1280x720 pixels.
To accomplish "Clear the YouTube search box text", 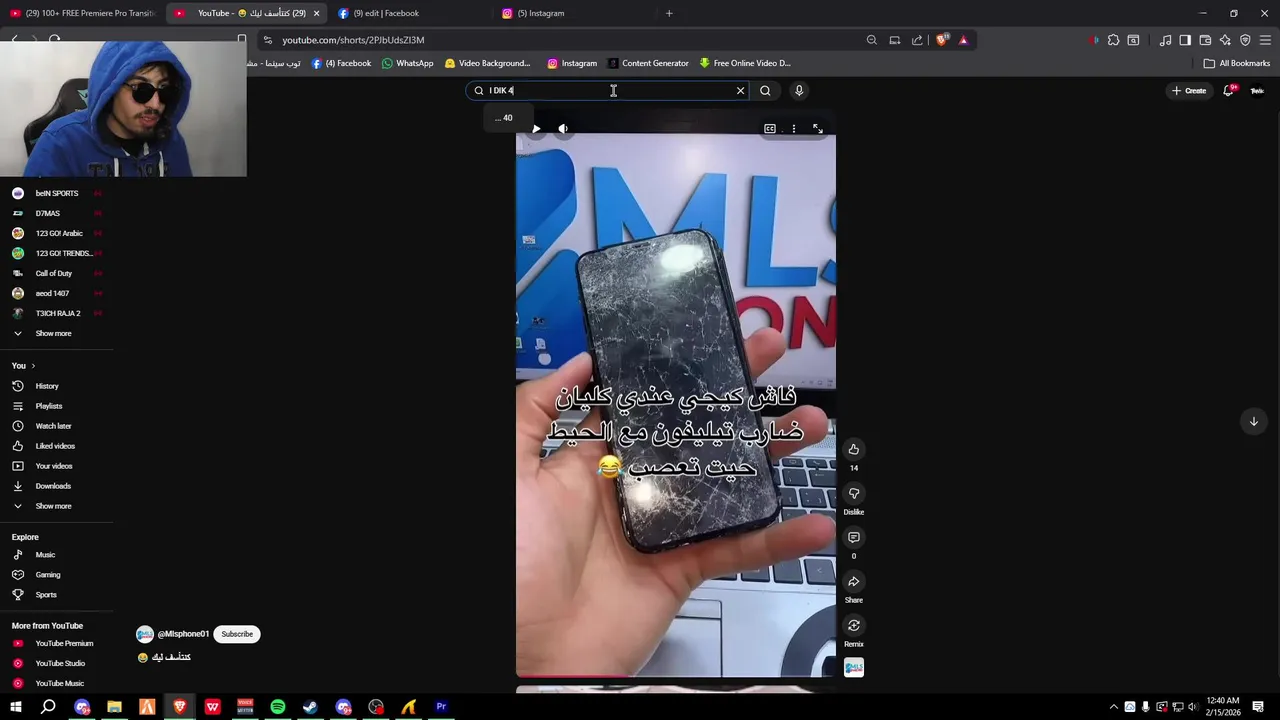I will (x=741, y=91).
